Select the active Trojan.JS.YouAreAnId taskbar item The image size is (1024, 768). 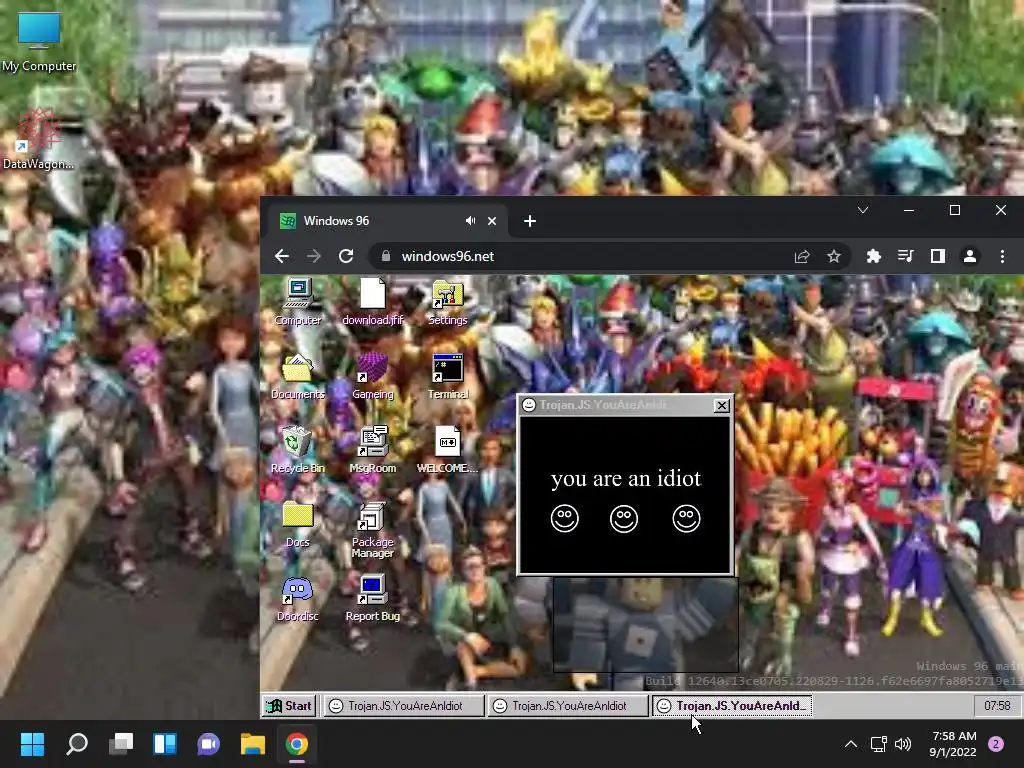[x=732, y=705]
